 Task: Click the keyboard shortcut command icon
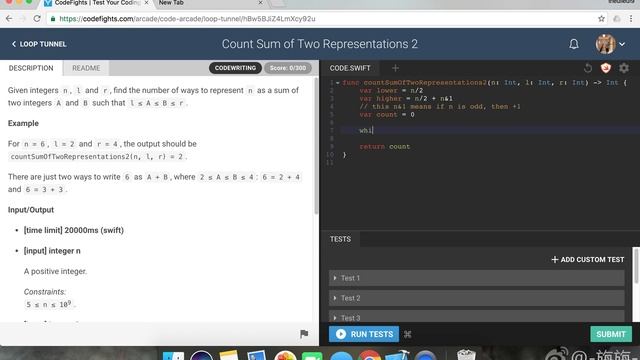(407, 335)
